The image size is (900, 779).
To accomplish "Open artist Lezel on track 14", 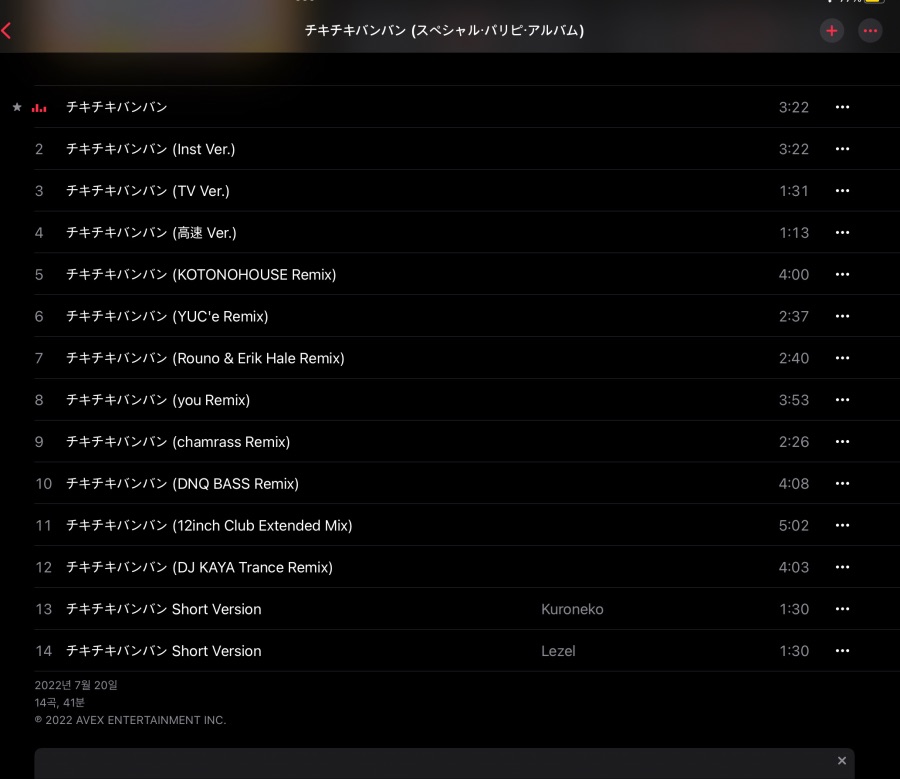I will [x=558, y=651].
